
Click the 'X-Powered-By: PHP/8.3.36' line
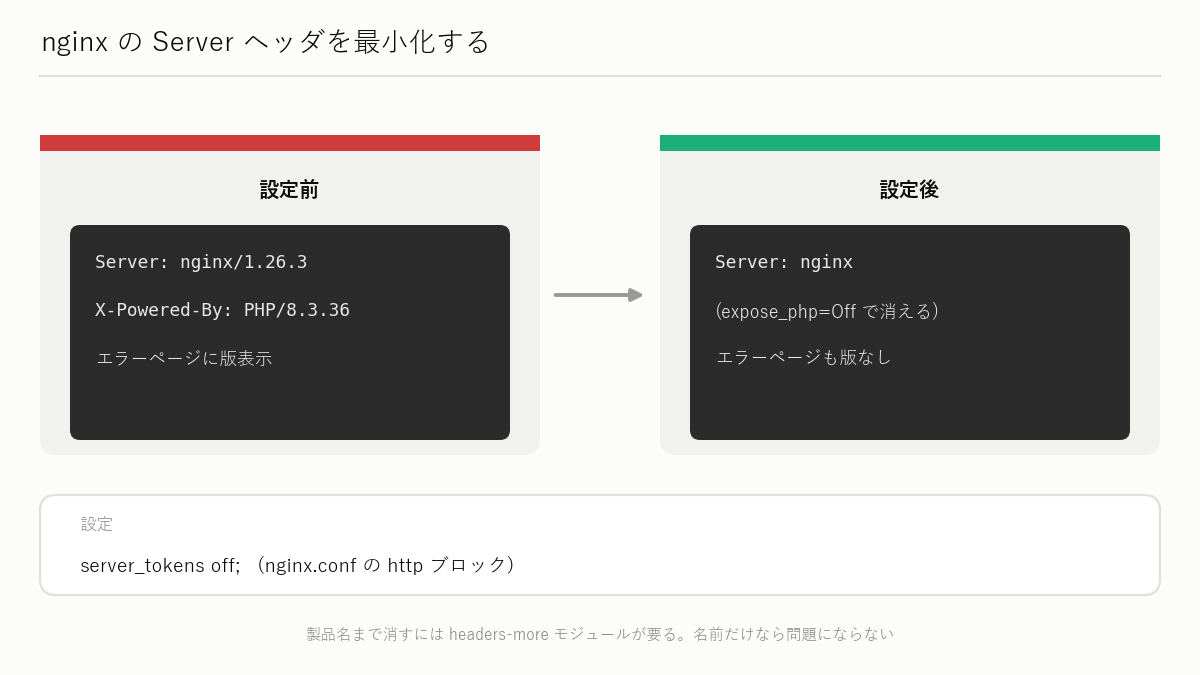point(222,310)
